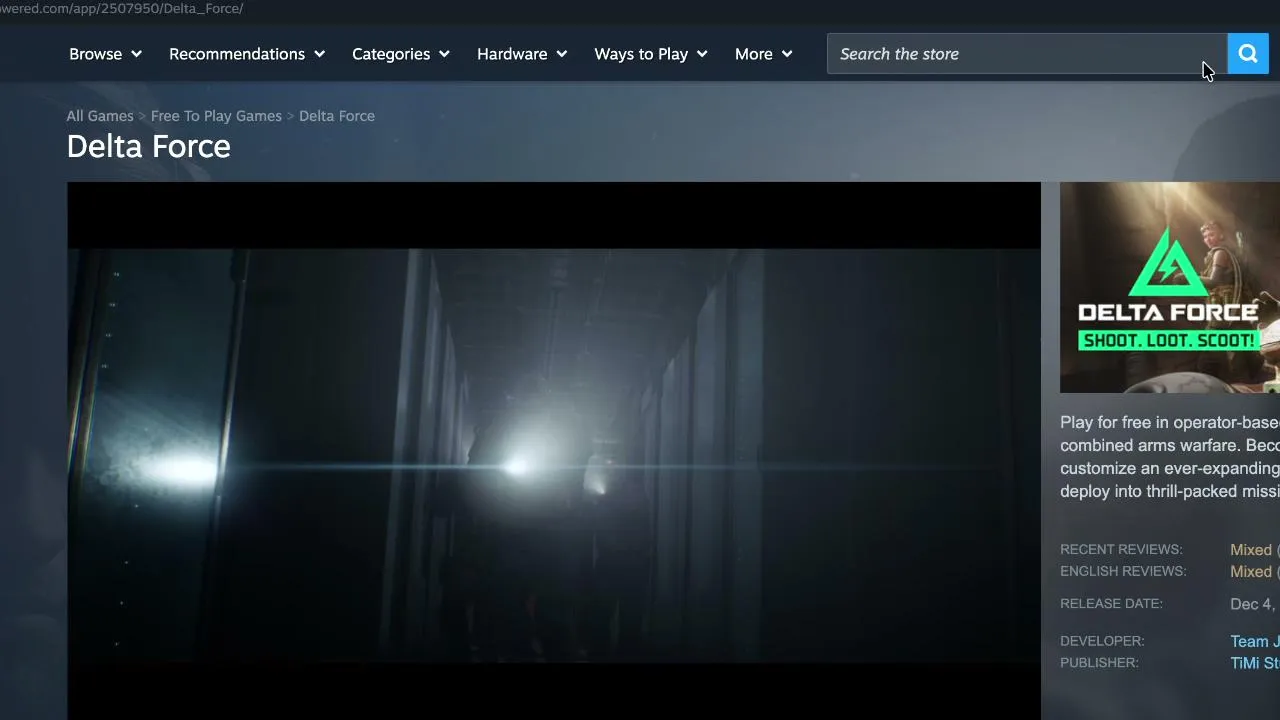Click the Delta Force trailer video

pyautogui.click(x=554, y=451)
